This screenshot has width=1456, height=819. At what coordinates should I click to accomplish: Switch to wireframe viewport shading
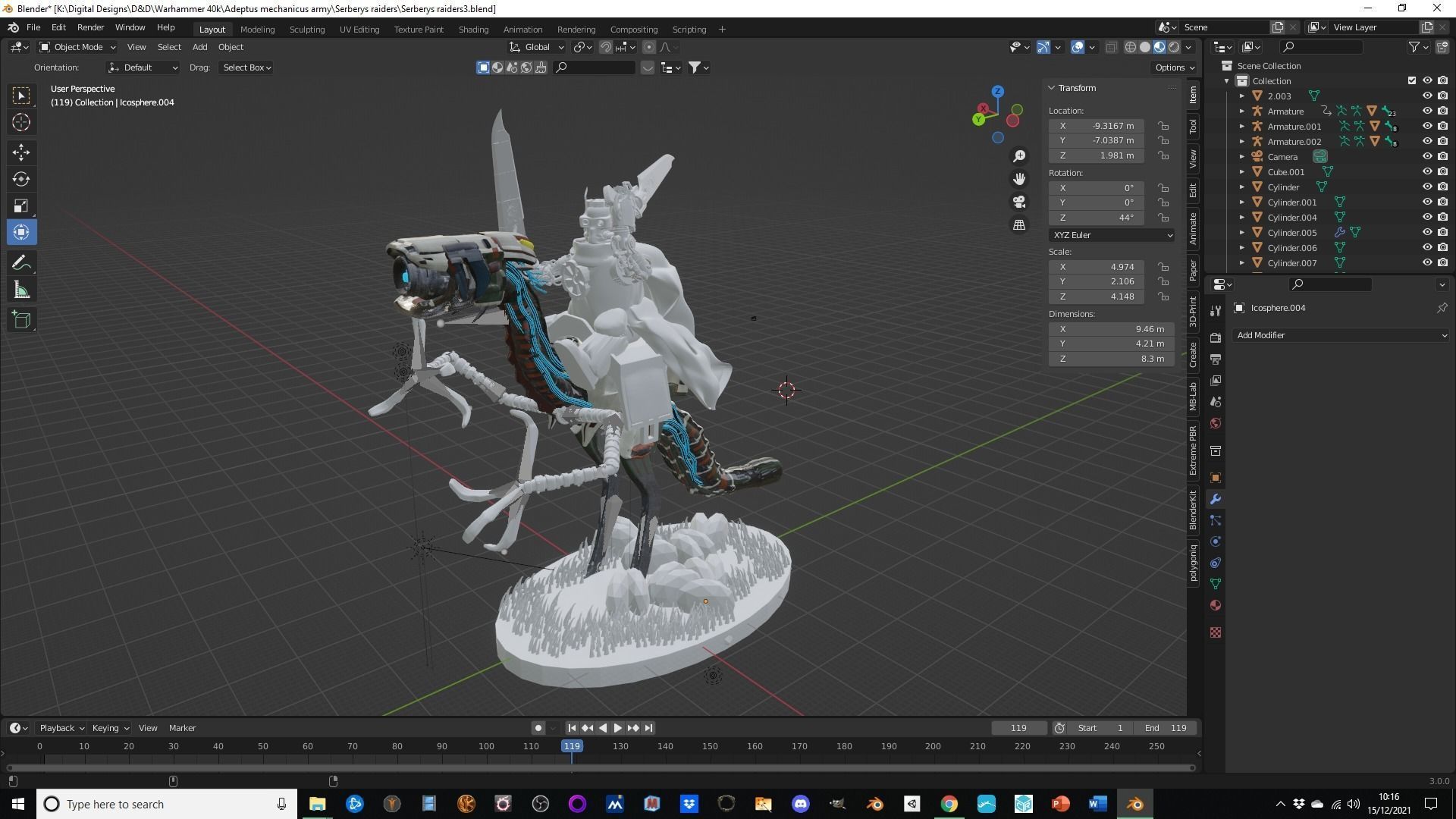pos(1130,47)
